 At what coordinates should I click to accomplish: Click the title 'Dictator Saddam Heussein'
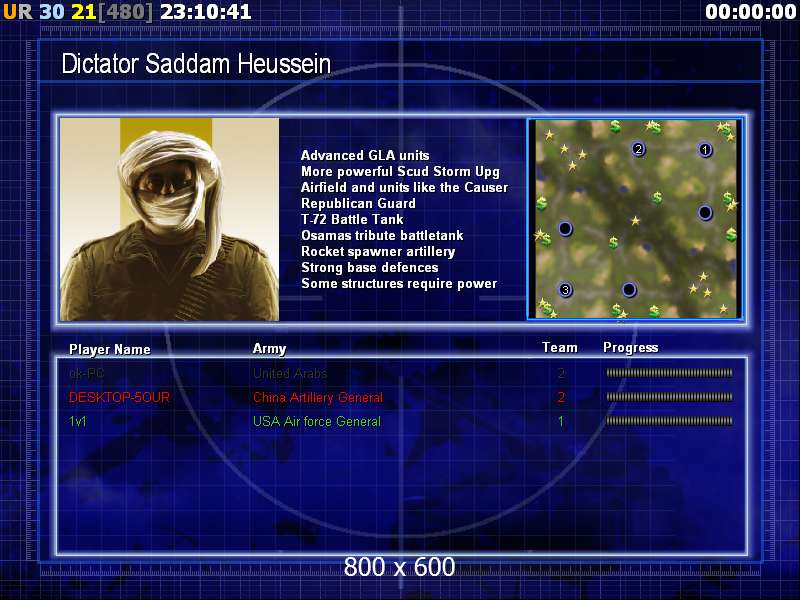[x=196, y=64]
